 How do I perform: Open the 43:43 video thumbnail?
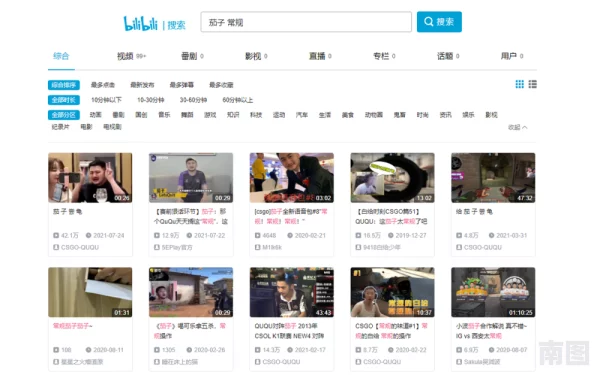coord(292,292)
